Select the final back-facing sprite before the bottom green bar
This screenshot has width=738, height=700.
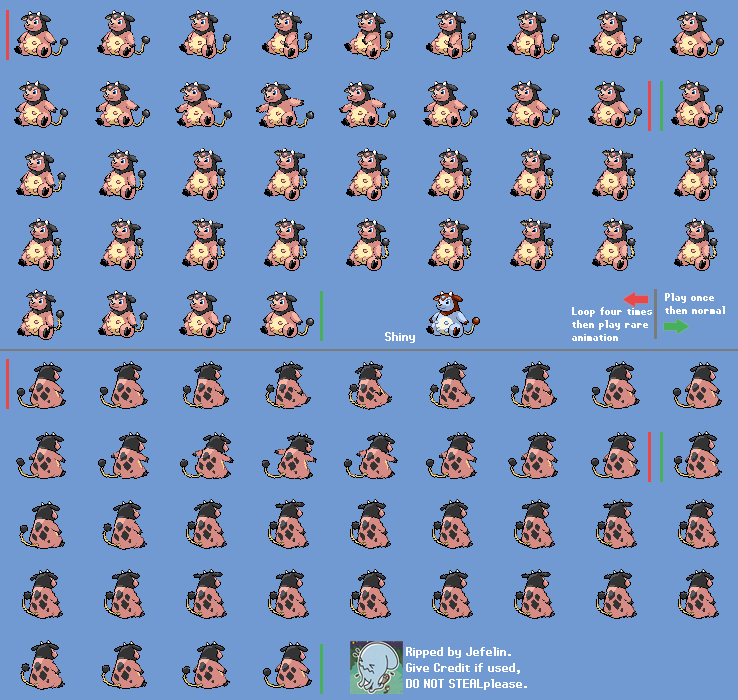coord(287,665)
